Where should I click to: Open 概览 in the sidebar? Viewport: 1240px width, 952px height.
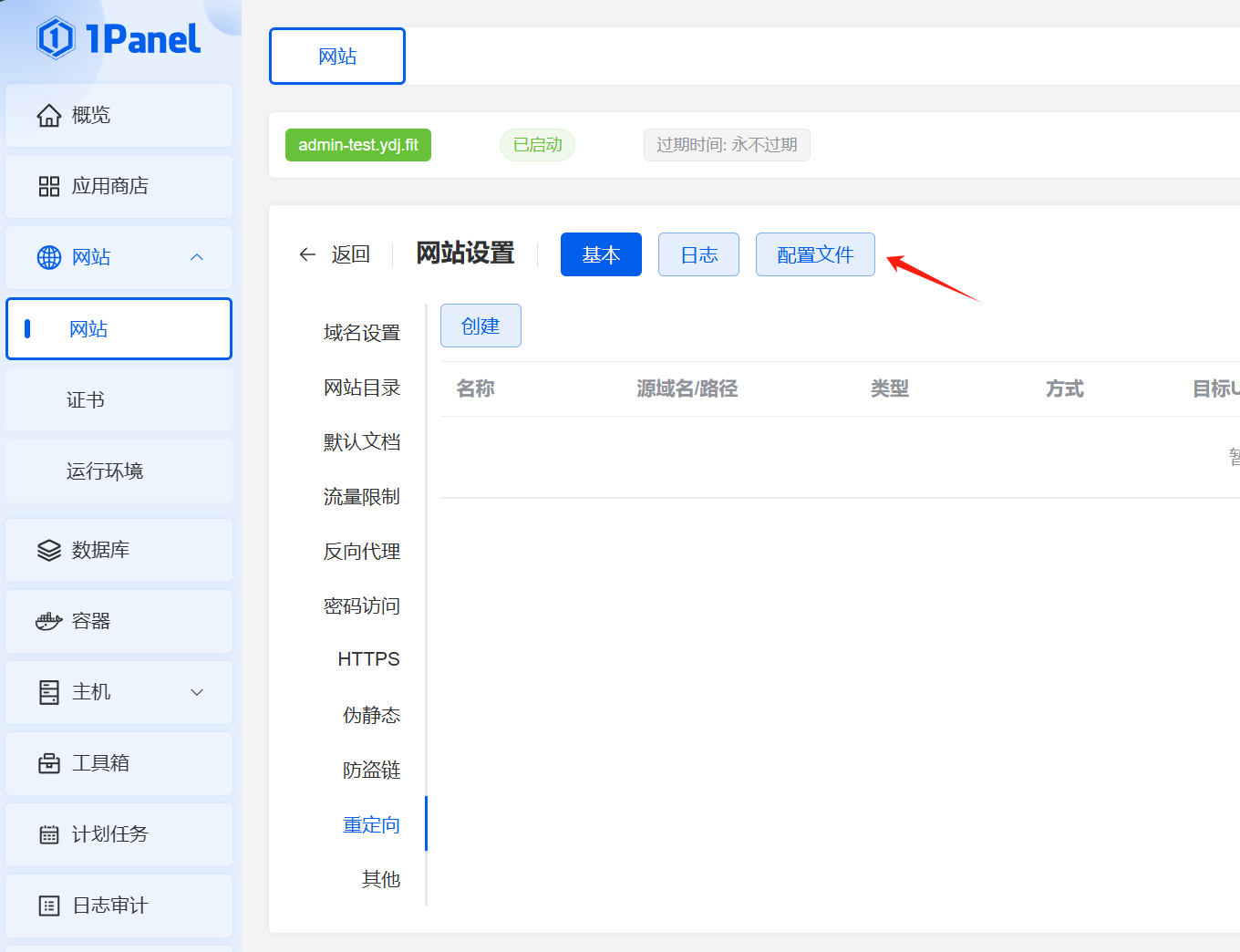(x=119, y=115)
